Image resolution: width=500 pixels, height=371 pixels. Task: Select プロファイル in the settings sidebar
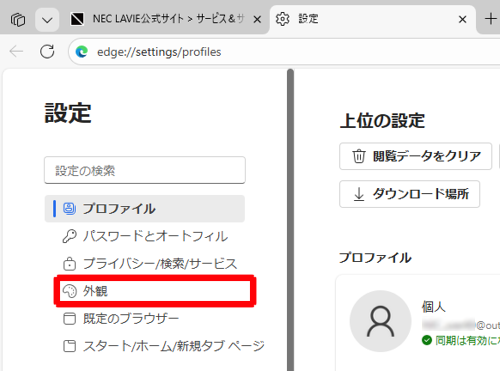(x=145, y=209)
